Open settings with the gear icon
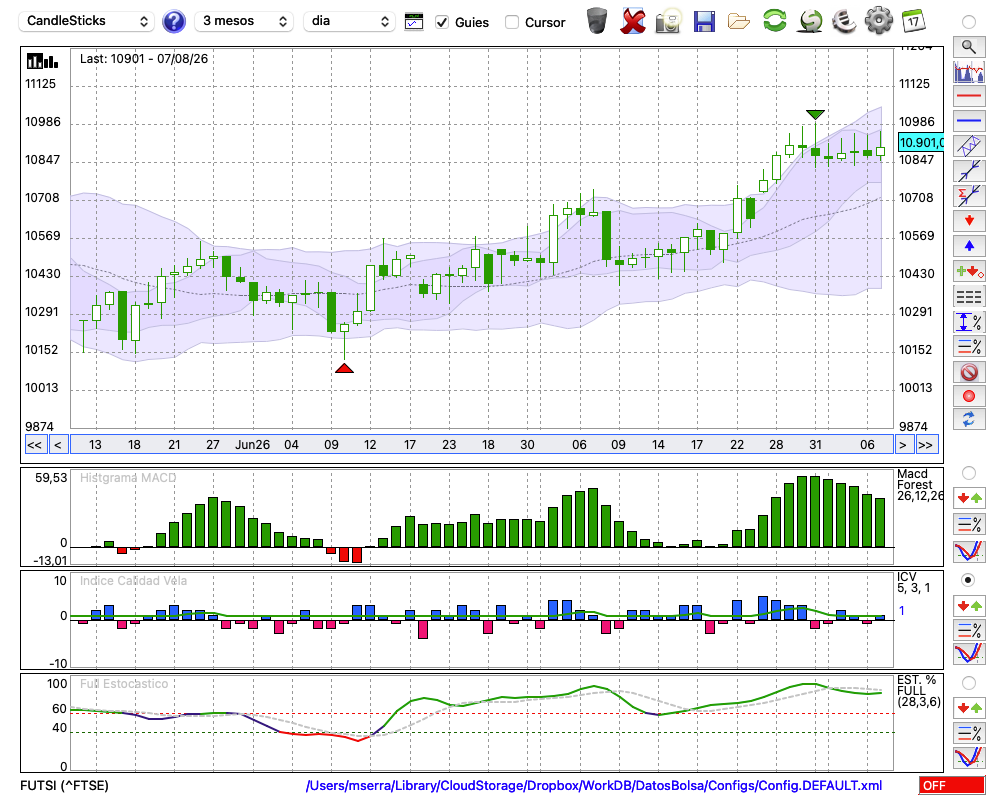 click(878, 21)
